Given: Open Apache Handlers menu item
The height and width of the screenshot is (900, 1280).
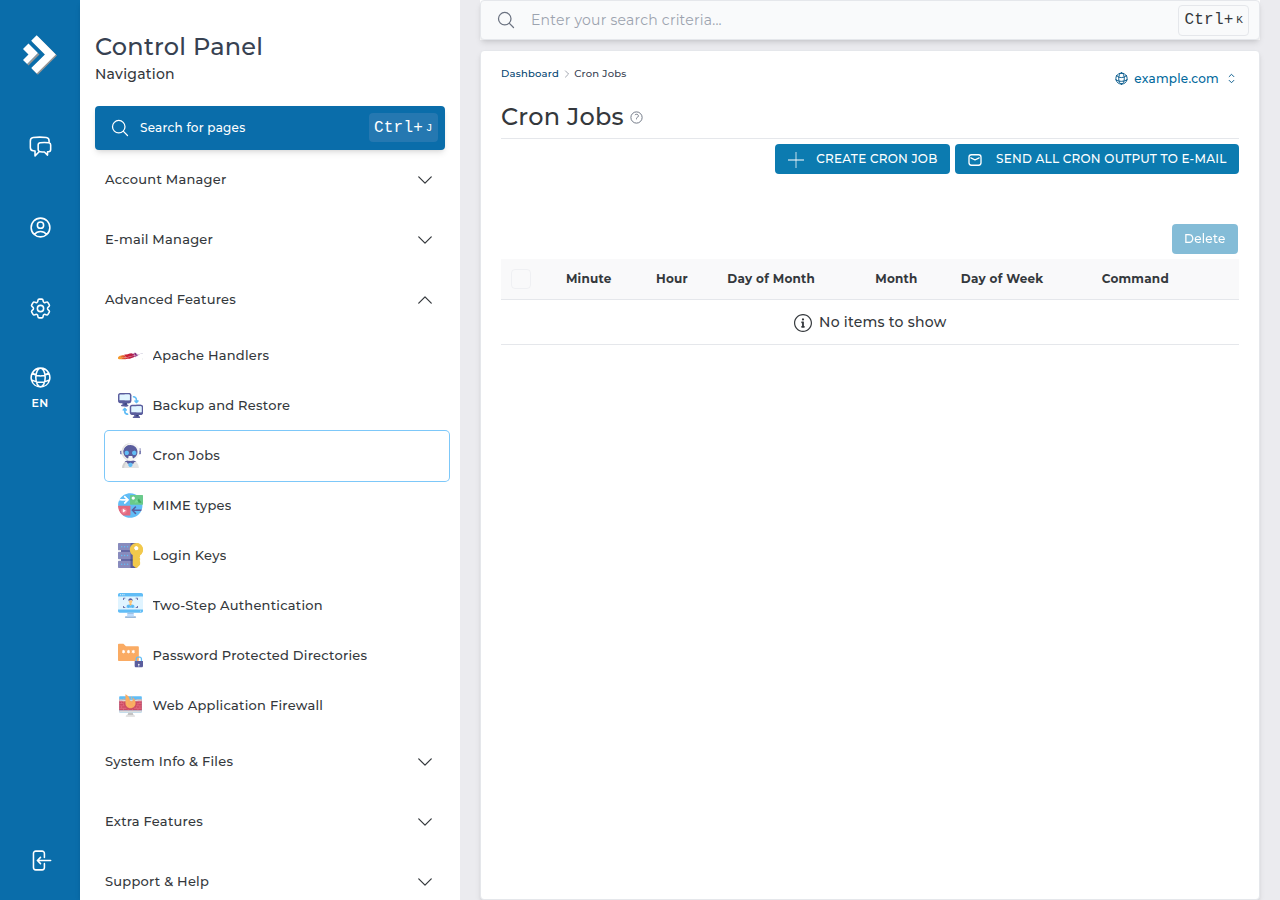Looking at the screenshot, I should pyautogui.click(x=277, y=356).
